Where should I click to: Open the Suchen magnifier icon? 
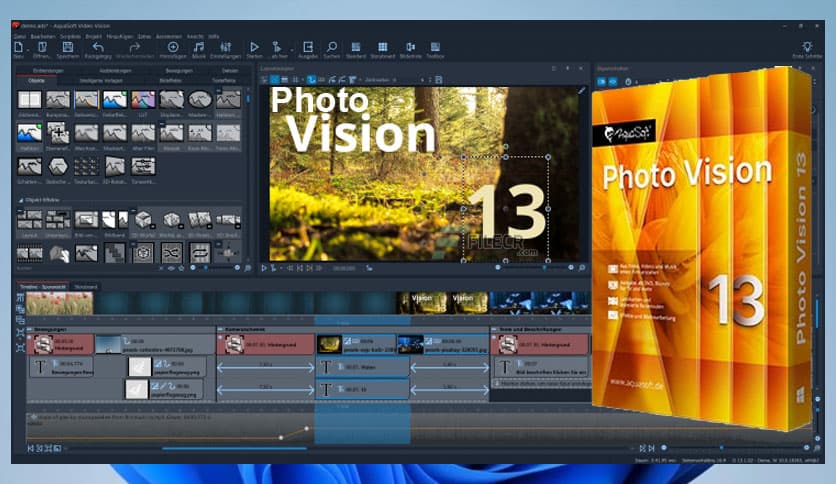[x=331, y=47]
